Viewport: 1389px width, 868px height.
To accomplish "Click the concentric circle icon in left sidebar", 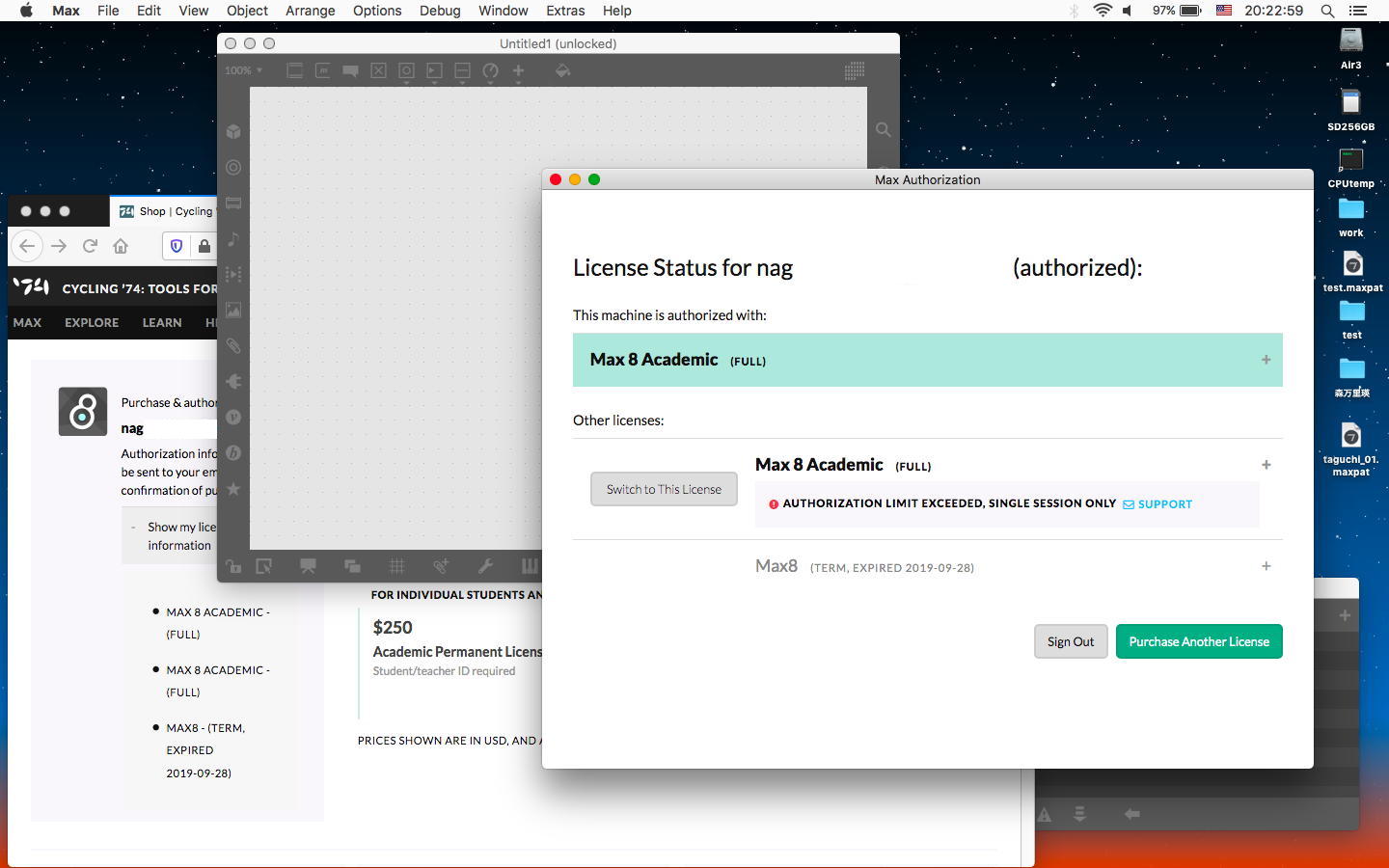I will point(233,167).
